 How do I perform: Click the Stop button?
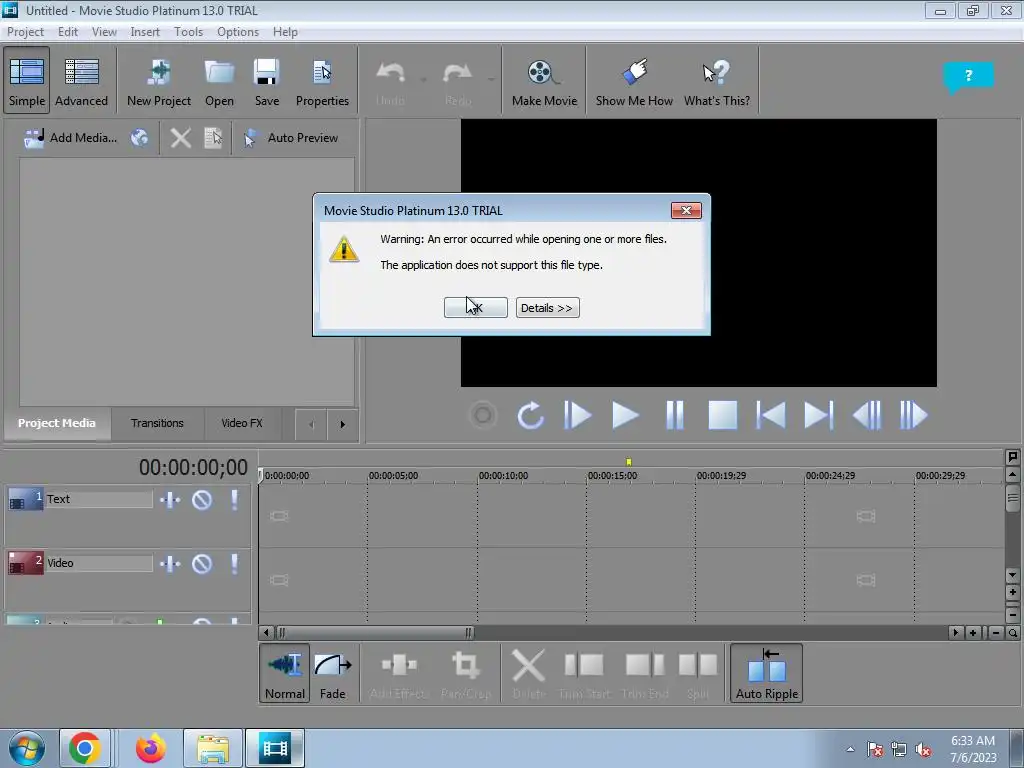click(x=723, y=415)
